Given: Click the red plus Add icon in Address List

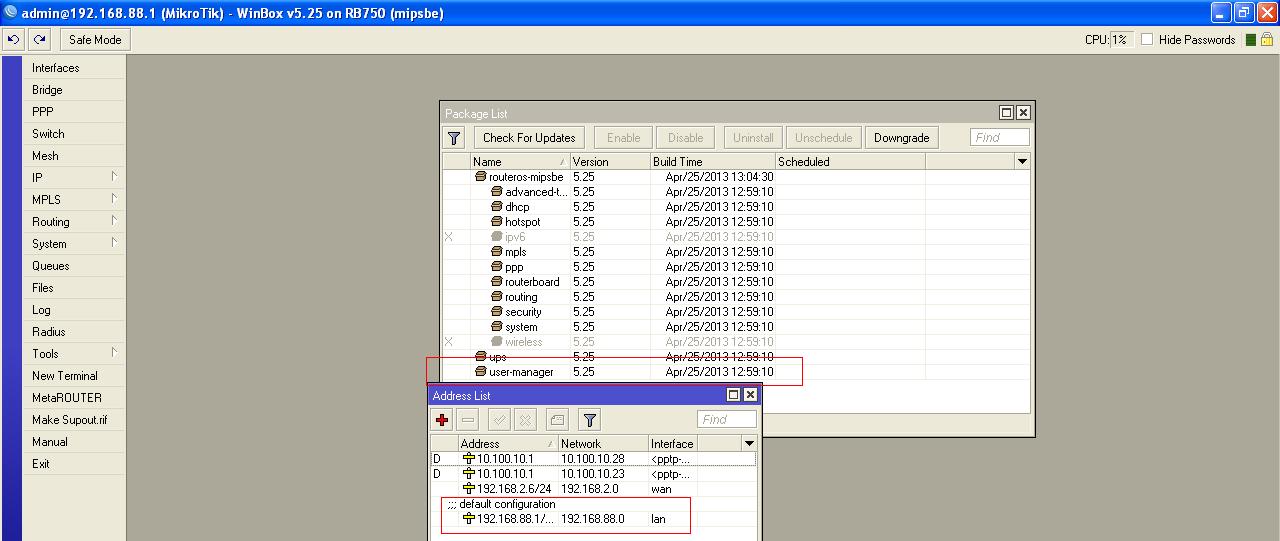Looking at the screenshot, I should [442, 420].
